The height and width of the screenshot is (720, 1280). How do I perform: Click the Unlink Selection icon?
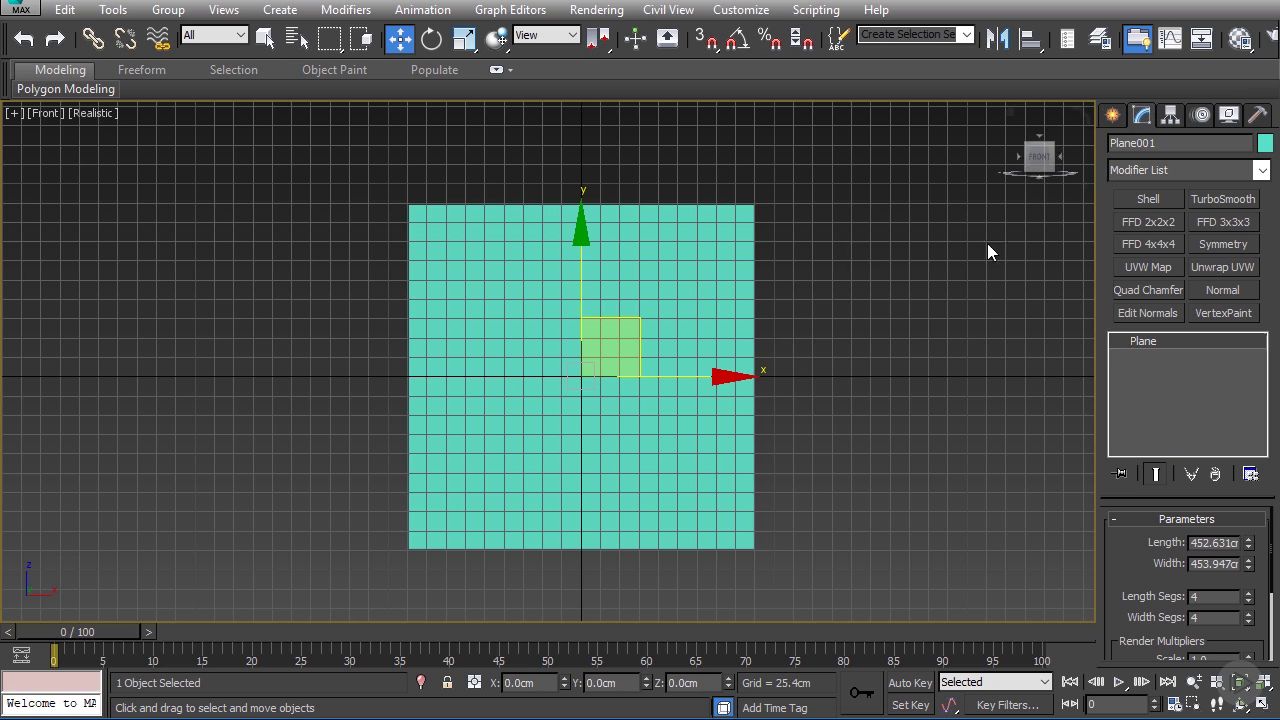(x=125, y=39)
